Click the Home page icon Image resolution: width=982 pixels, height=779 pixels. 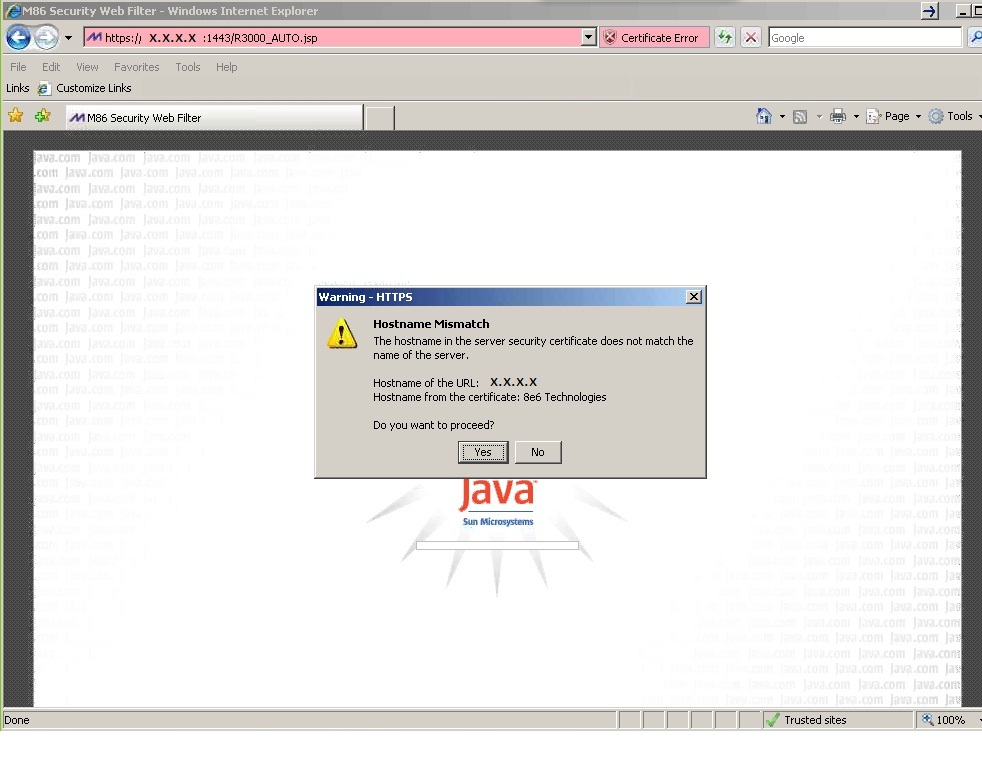coord(764,116)
